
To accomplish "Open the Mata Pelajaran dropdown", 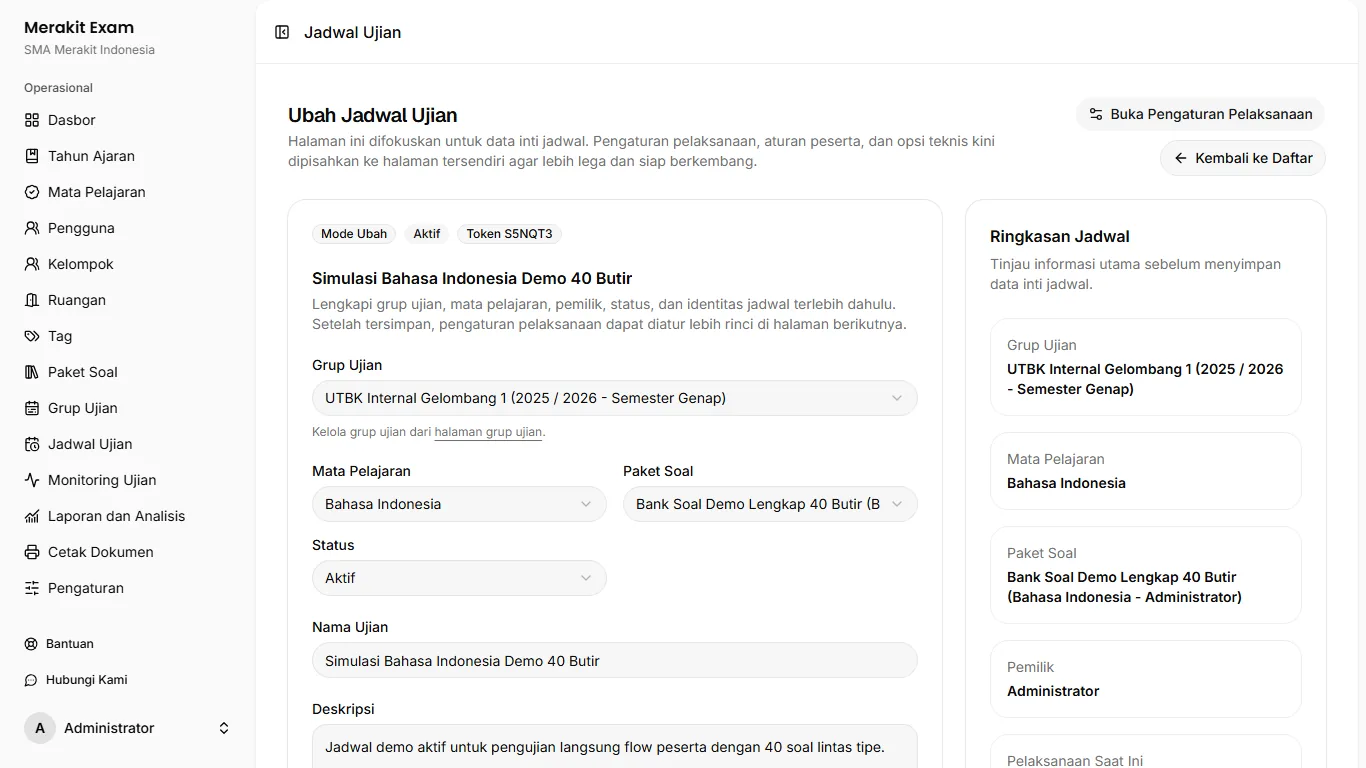I will 459,504.
